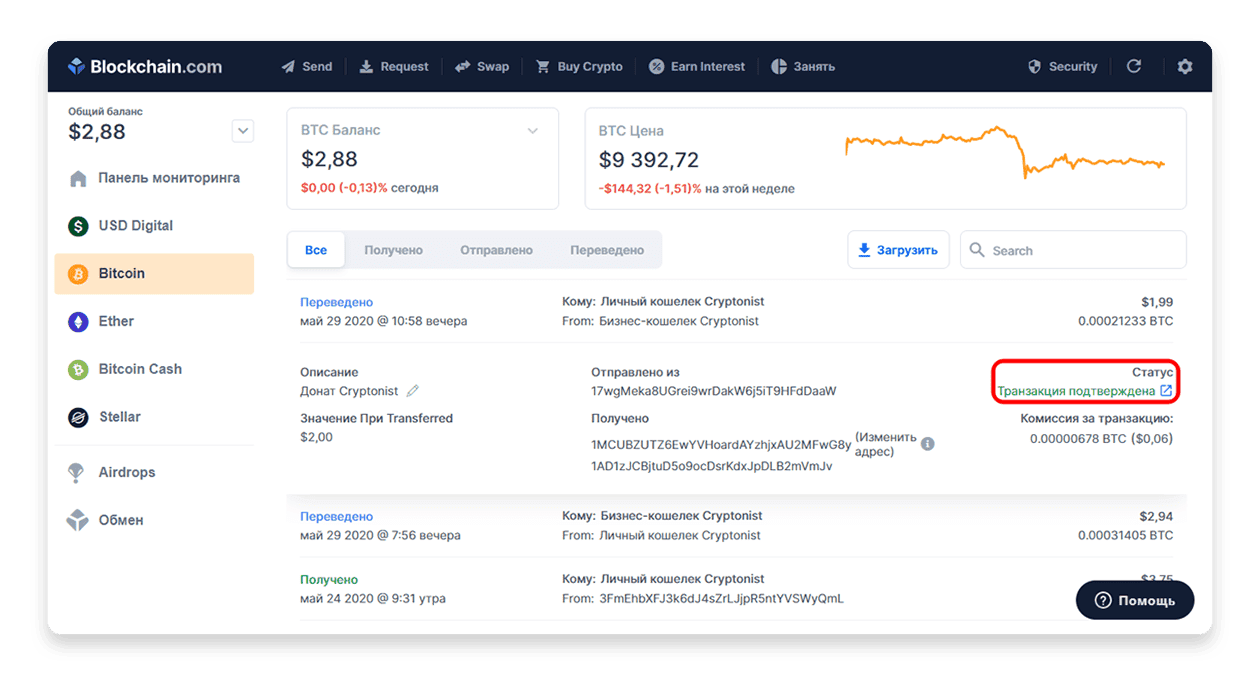Screen dimensions: 1260x675
Task: Click the Панель мониторинга home icon
Action: (x=78, y=178)
